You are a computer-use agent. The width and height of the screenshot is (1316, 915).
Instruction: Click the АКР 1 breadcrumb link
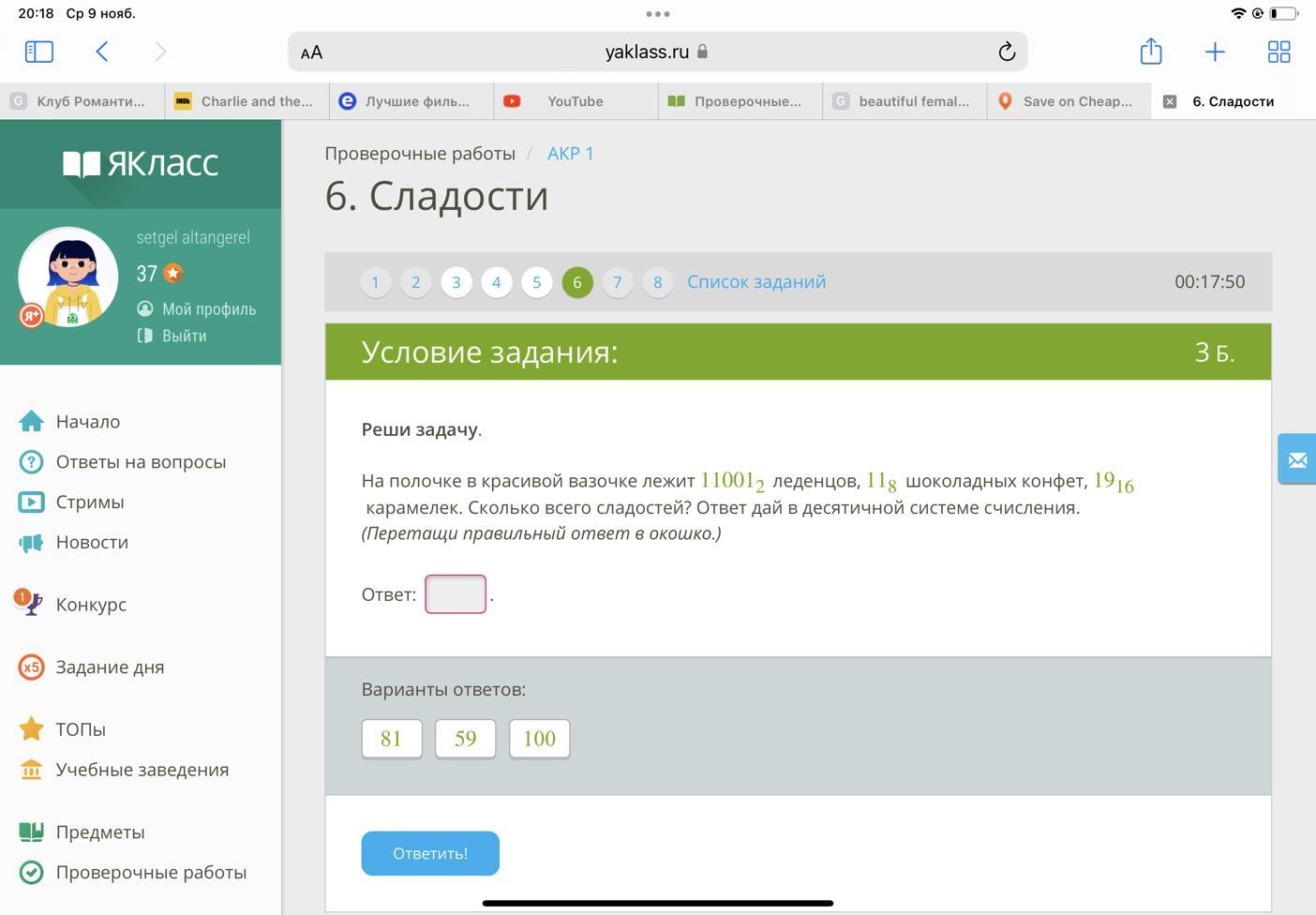click(x=570, y=154)
